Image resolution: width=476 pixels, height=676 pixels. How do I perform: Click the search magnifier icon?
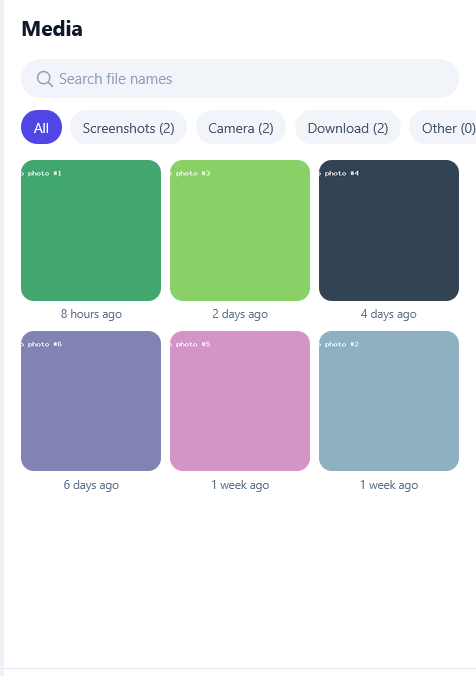point(44,79)
